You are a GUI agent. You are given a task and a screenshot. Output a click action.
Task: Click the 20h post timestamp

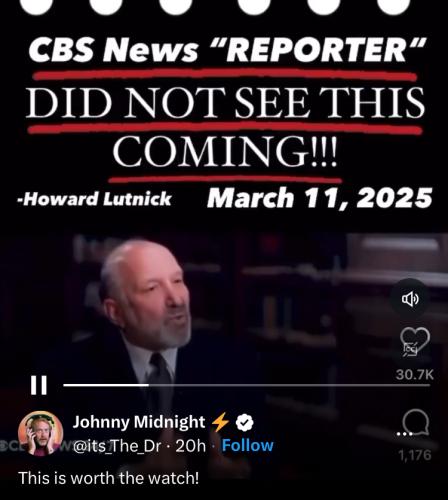tap(191, 446)
